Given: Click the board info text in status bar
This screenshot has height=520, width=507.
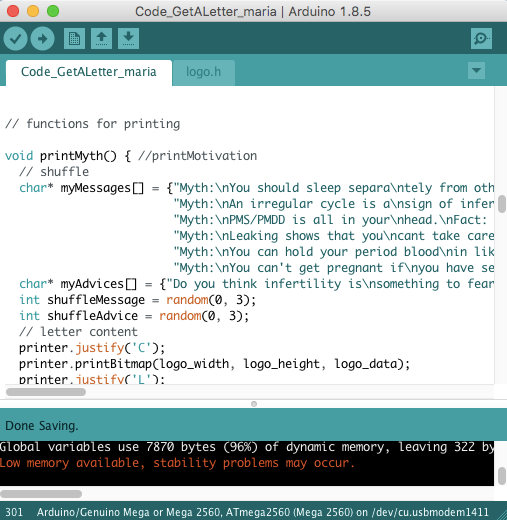Looking at the screenshot, I should 263,512.
